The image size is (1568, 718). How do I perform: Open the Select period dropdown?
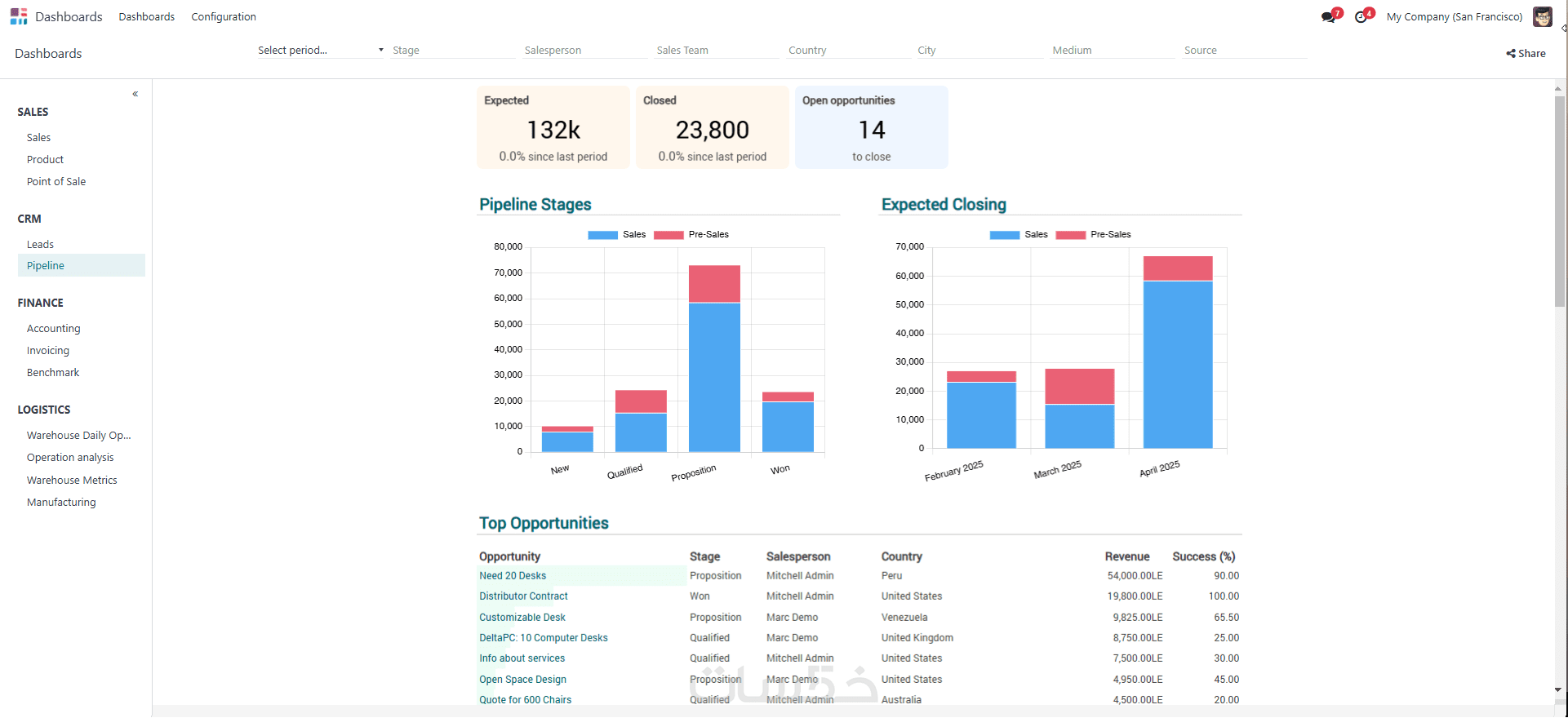tap(321, 50)
